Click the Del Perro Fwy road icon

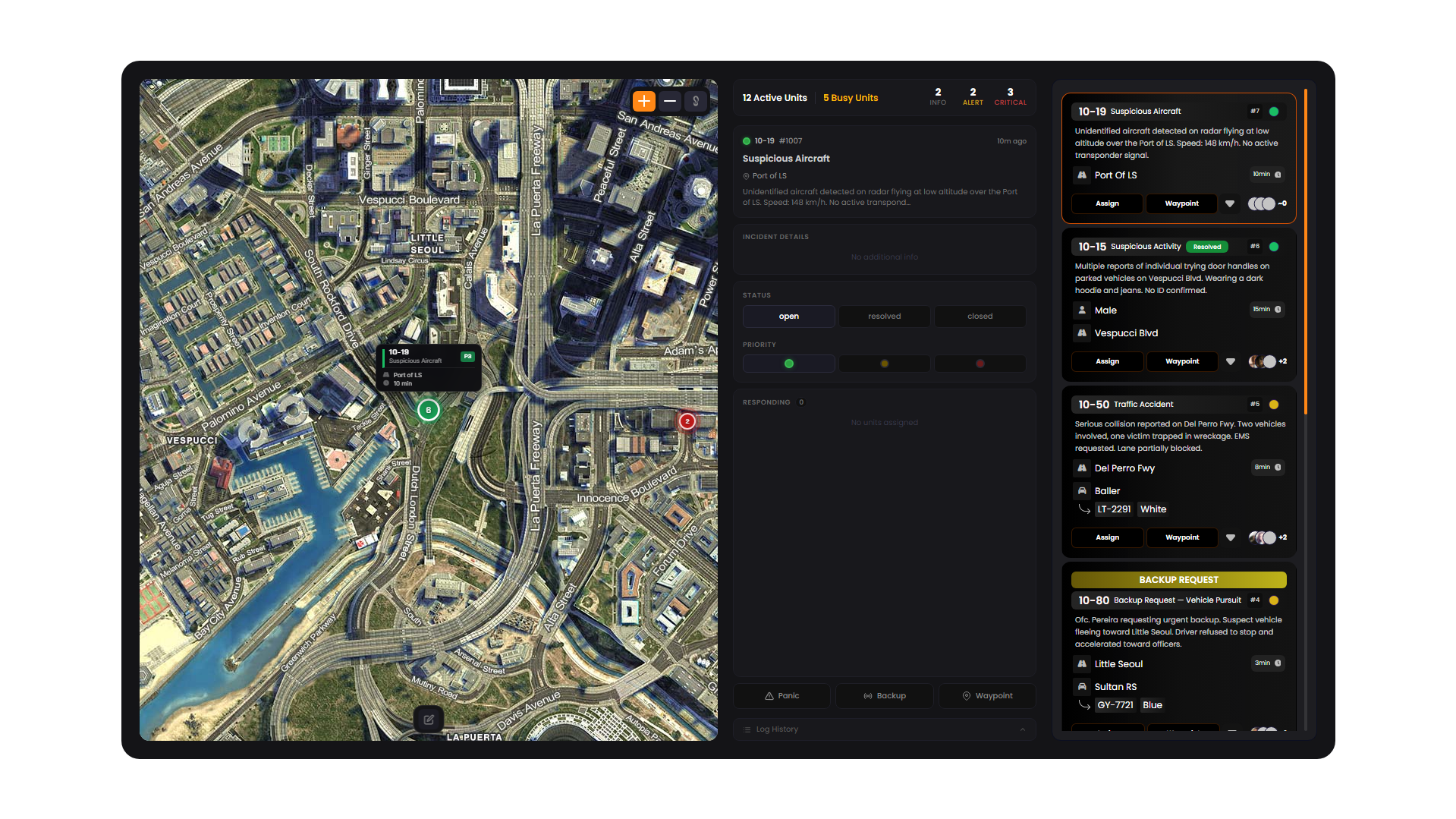click(x=1082, y=468)
